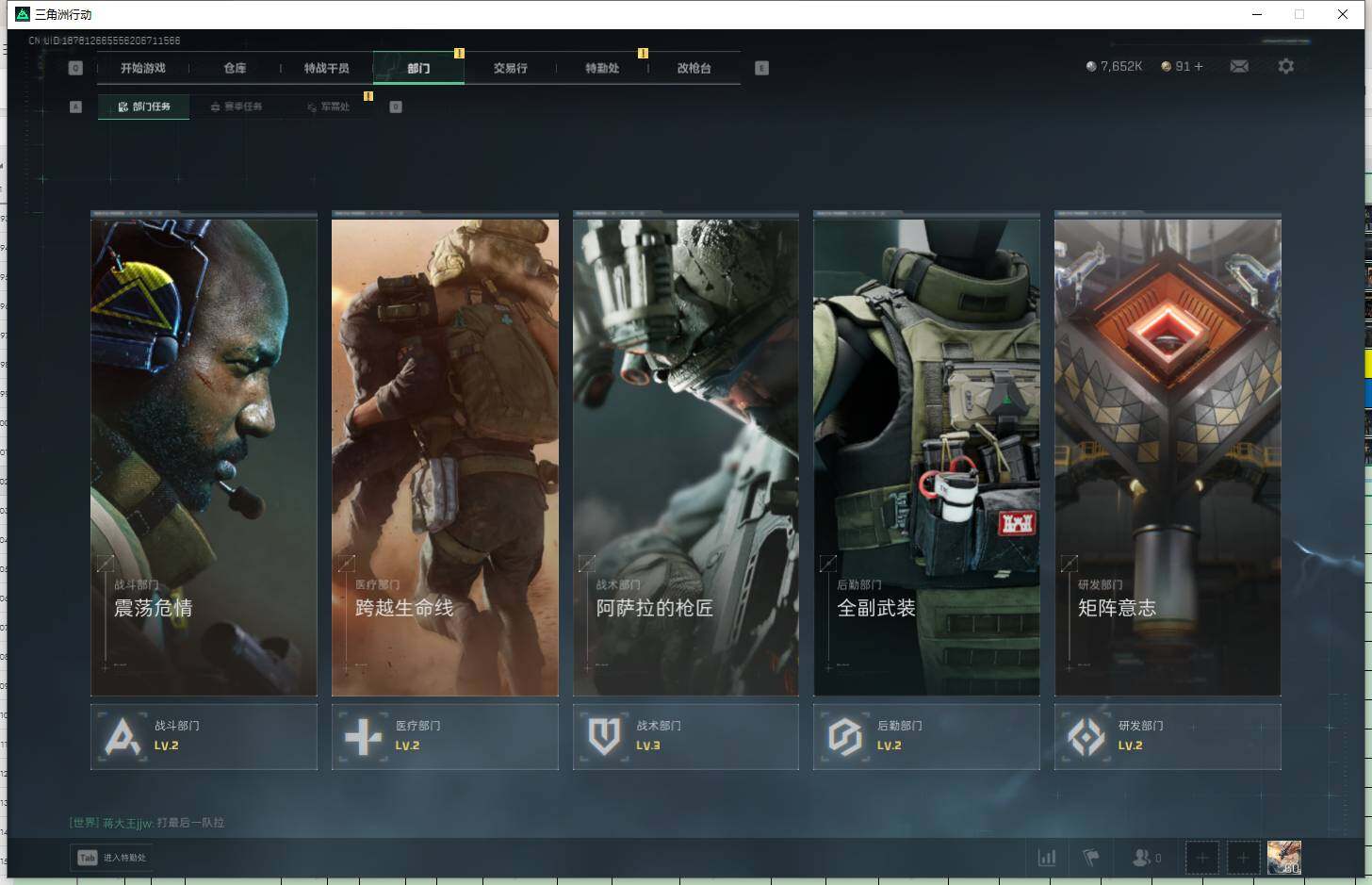Select the 军需处 sub-tab

(328, 107)
